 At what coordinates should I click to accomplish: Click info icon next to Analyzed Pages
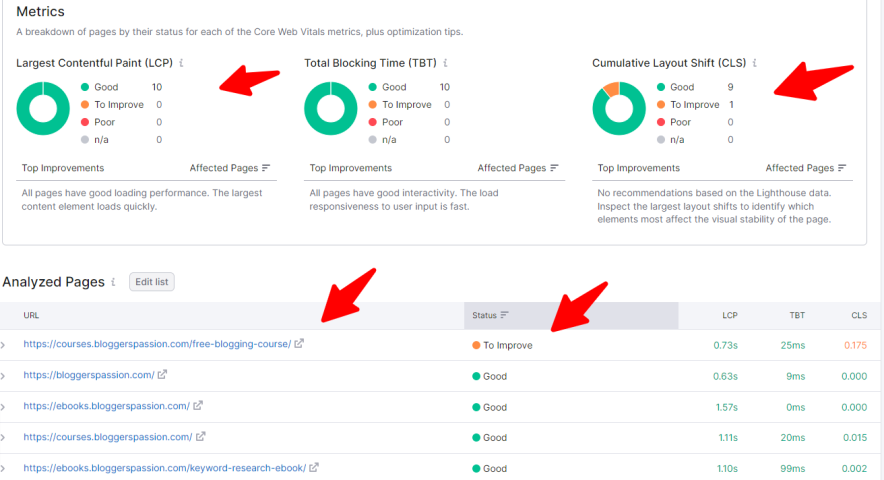coord(114,283)
